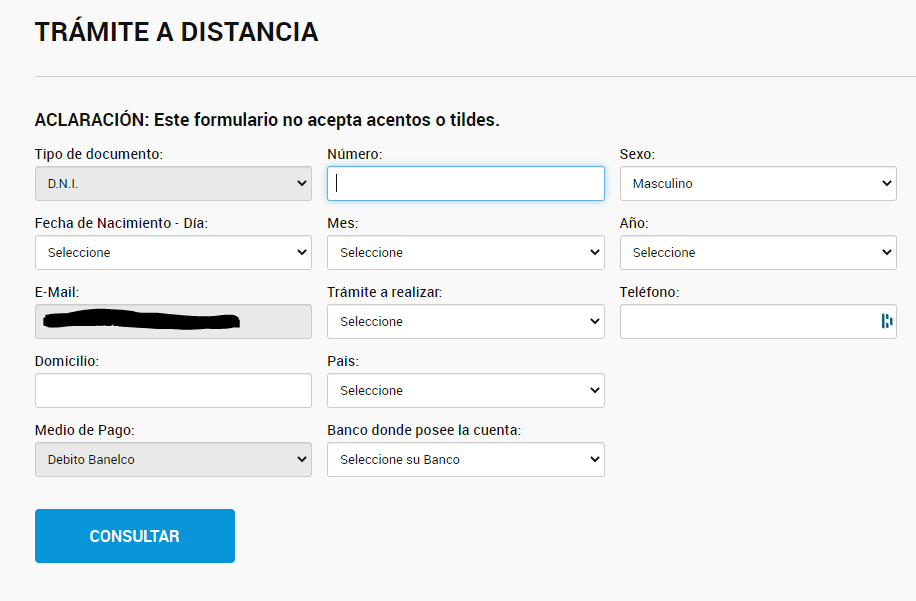Screen dimensions: 916x601
Task: Click into the Teléfono input field
Action: (758, 321)
